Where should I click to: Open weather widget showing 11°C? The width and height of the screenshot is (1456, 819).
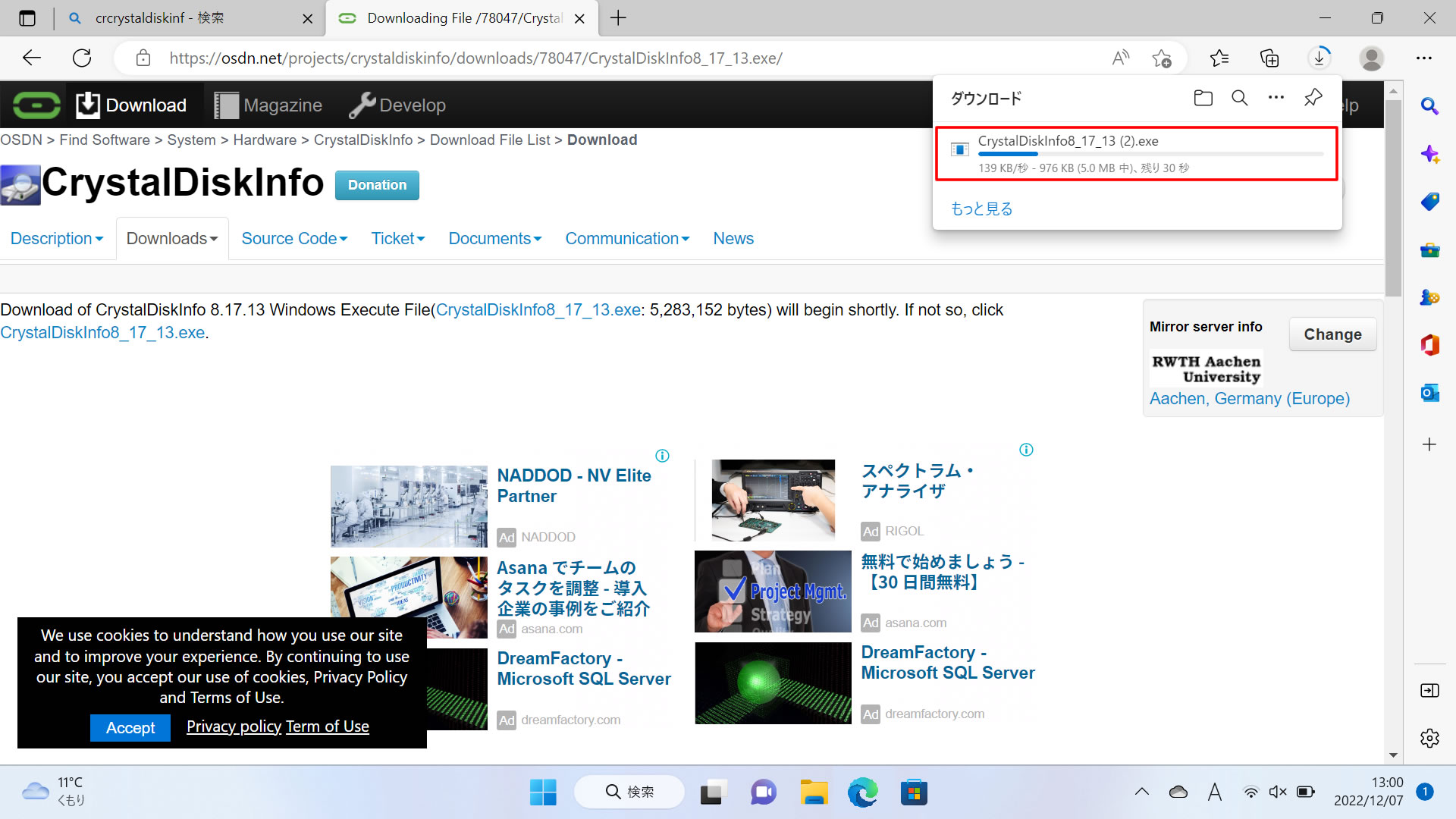53,792
